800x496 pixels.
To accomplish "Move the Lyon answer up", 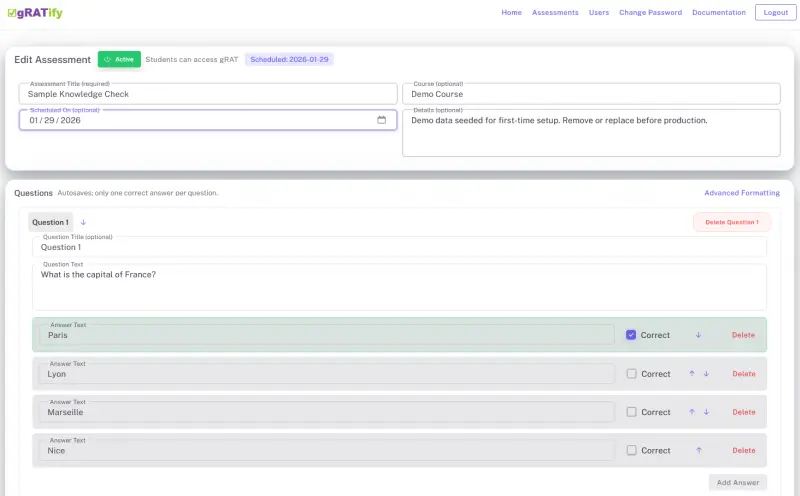I will pyautogui.click(x=692, y=374).
